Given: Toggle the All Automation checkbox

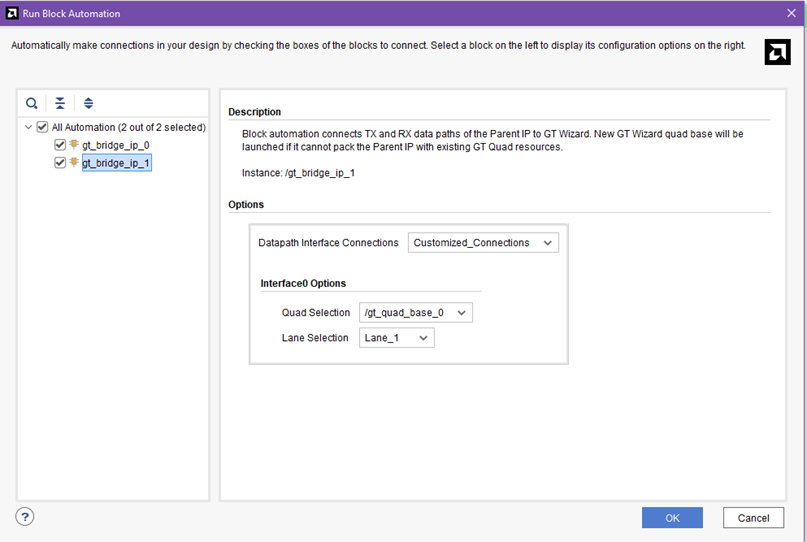Looking at the screenshot, I should [42, 127].
